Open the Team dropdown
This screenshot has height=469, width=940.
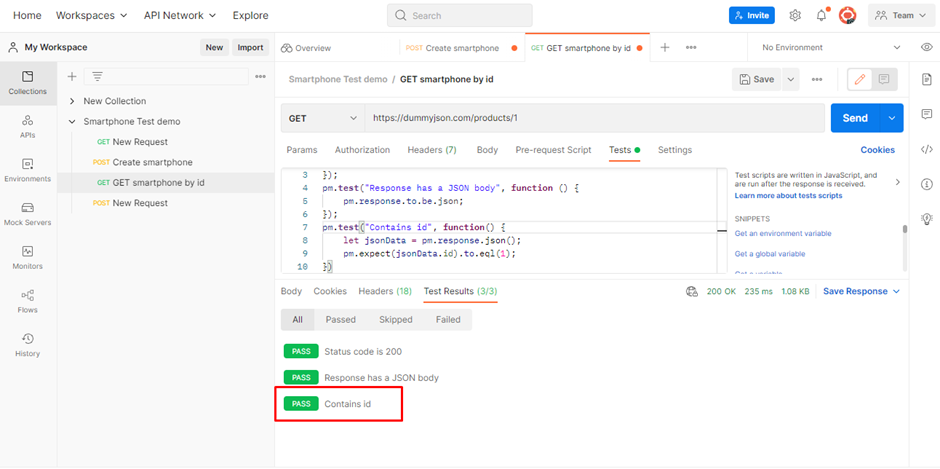[901, 16]
